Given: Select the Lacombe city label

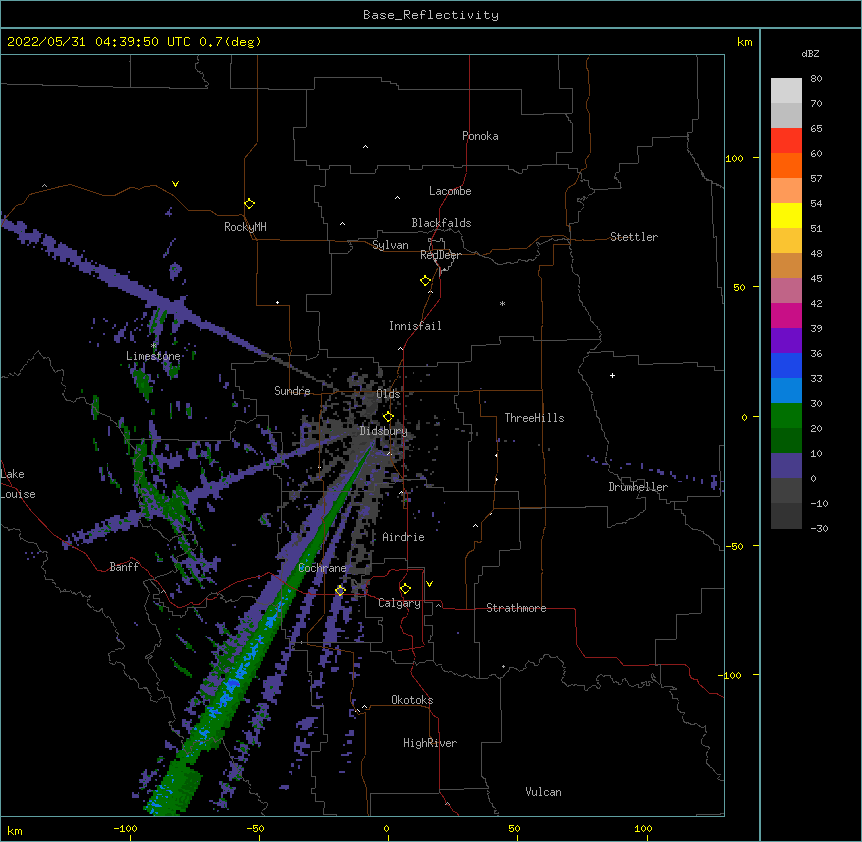Looking at the screenshot, I should 450,191.
